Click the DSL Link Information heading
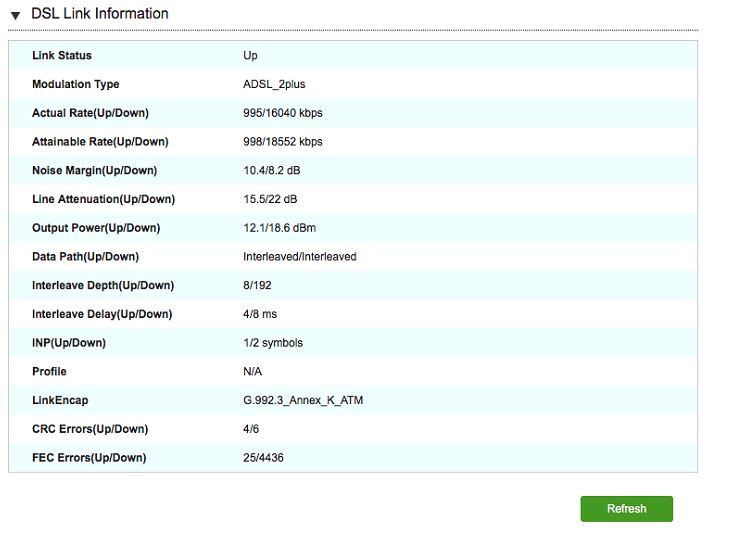This screenshot has width=748, height=552. [x=100, y=14]
